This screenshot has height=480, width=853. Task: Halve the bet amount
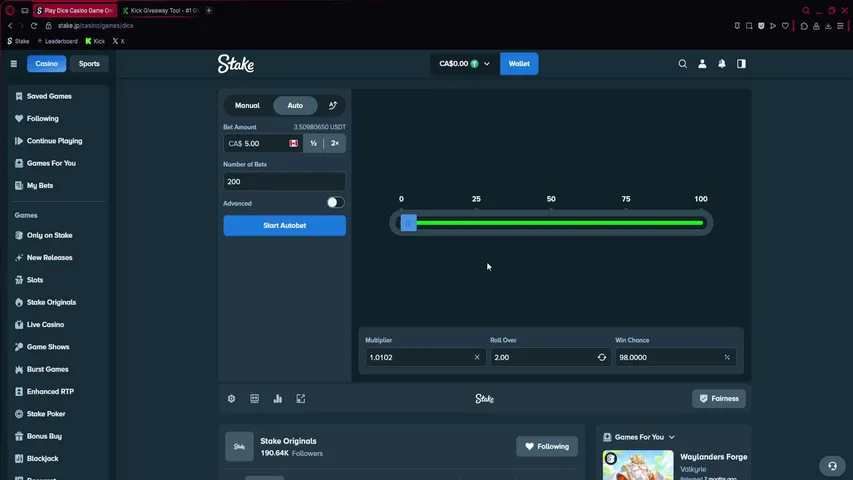[313, 144]
